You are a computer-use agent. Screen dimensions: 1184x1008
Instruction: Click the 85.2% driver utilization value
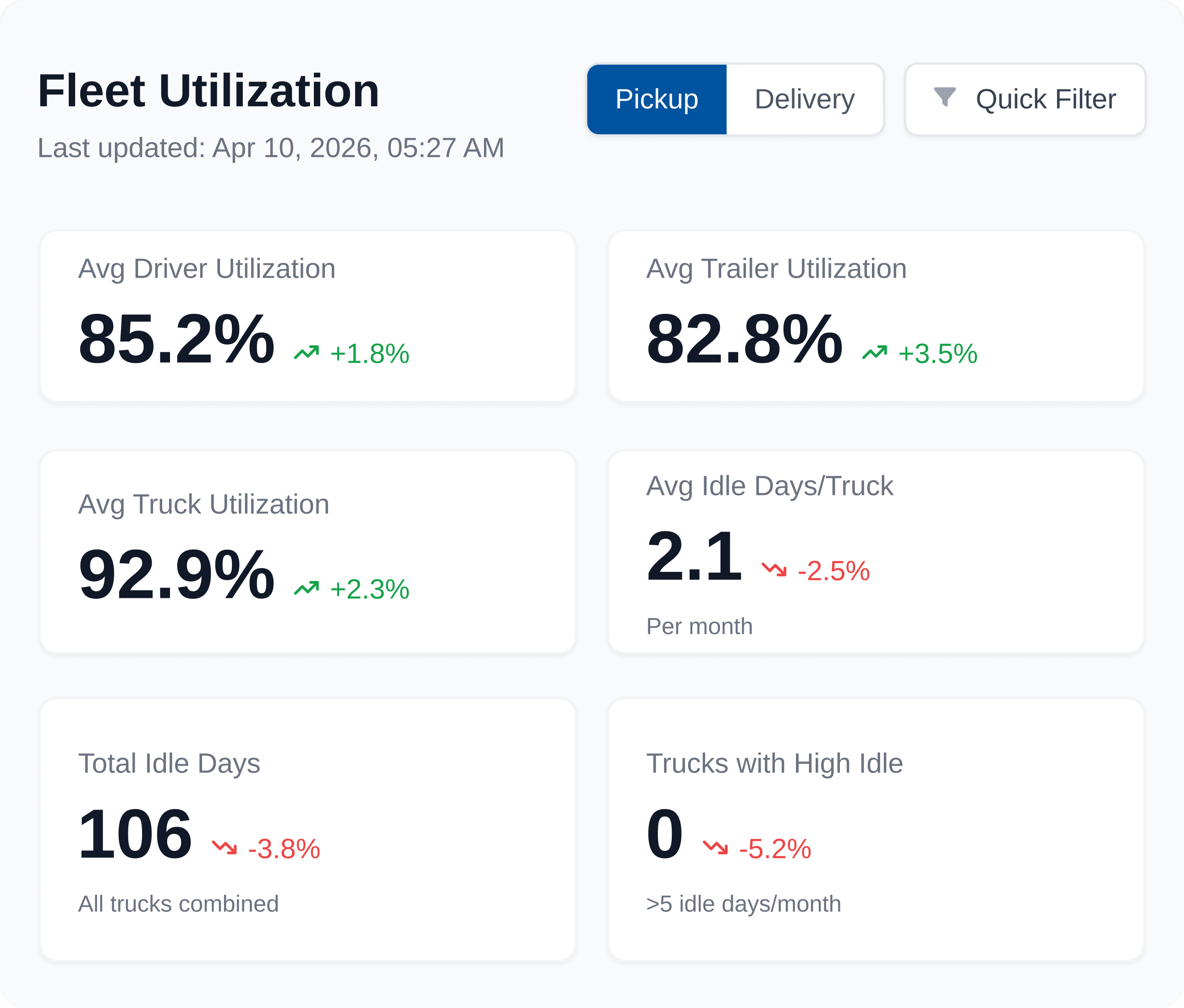click(176, 340)
